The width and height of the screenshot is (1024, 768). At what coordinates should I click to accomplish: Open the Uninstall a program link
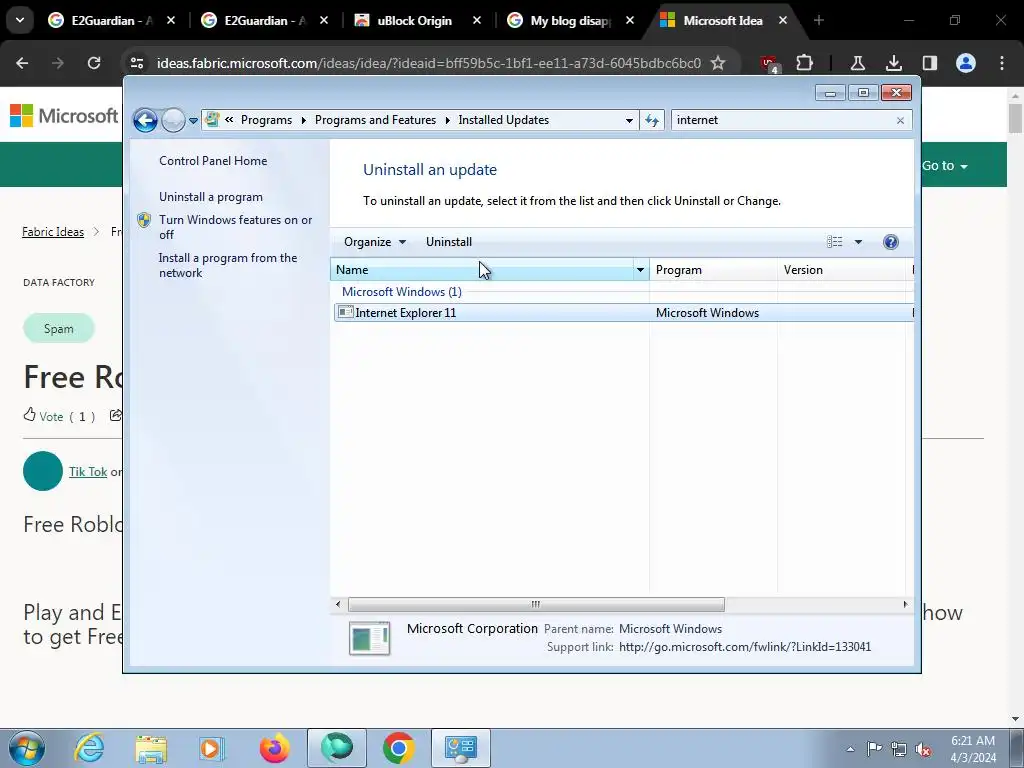[210, 197]
